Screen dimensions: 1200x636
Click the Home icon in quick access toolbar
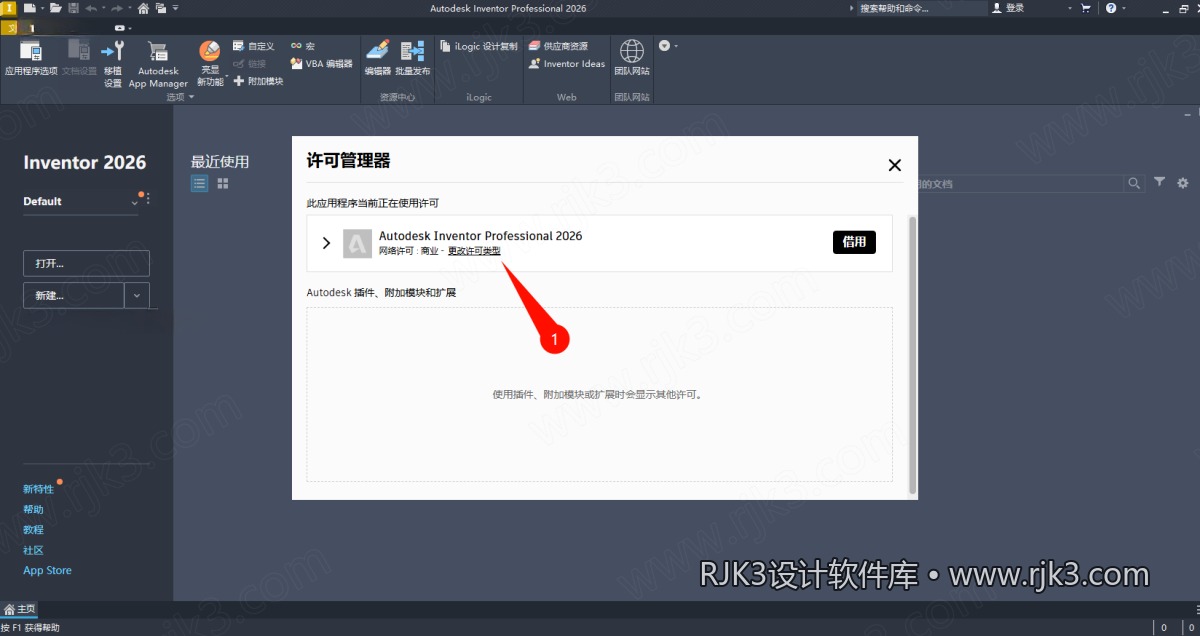click(144, 8)
